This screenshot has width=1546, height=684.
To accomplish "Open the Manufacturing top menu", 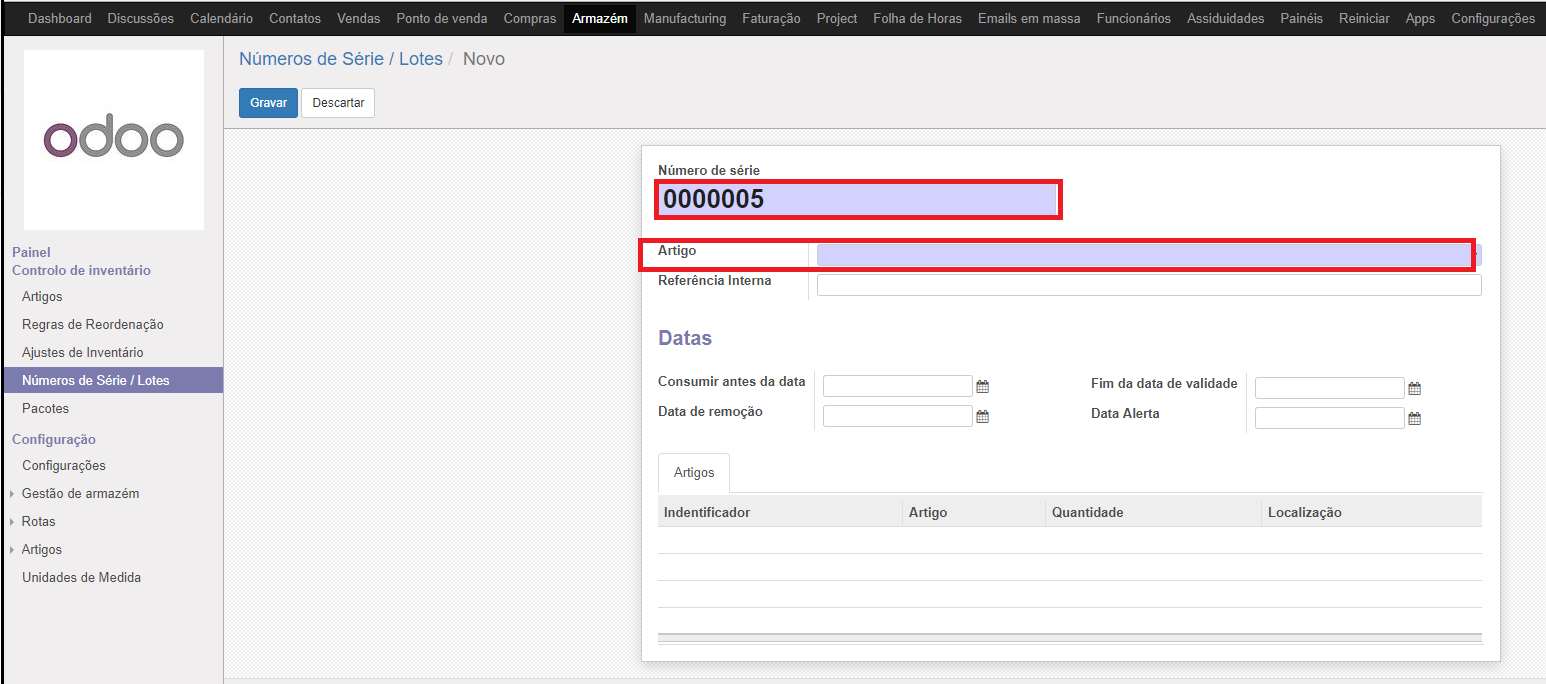I will [x=685, y=18].
